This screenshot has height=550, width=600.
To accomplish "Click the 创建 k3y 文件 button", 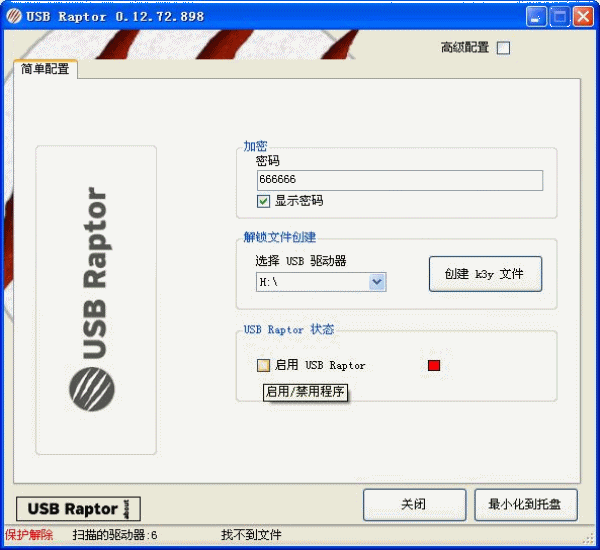I will point(485,274).
